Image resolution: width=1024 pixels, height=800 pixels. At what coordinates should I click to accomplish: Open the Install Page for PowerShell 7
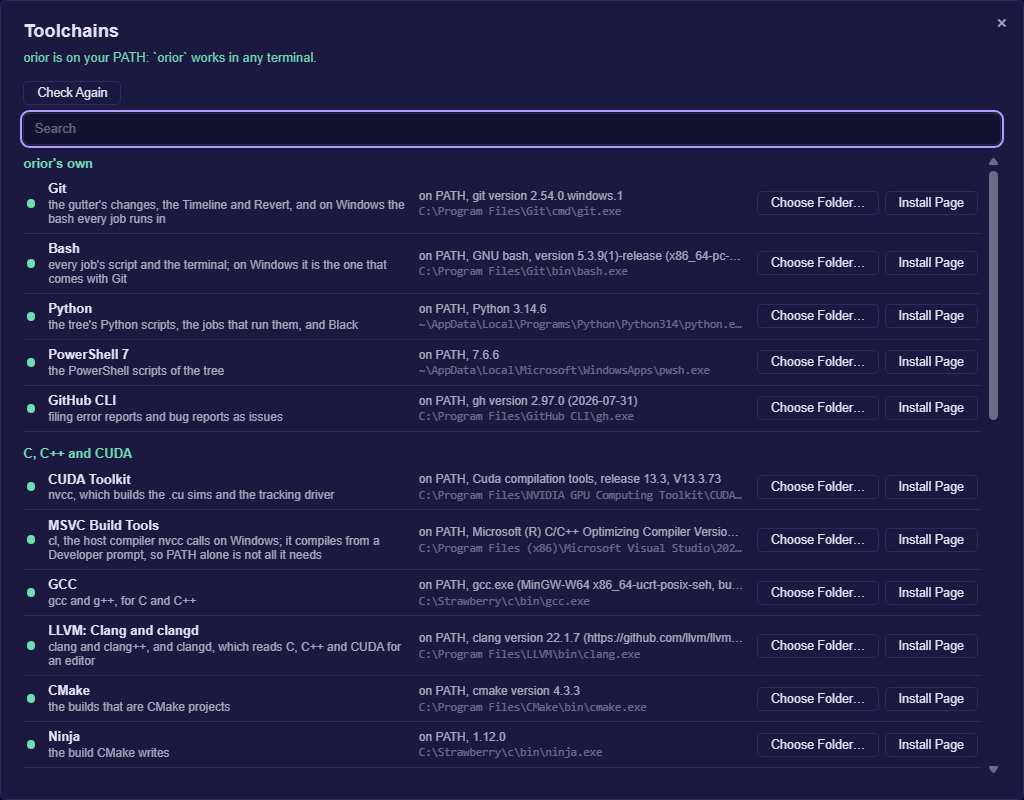coord(931,362)
